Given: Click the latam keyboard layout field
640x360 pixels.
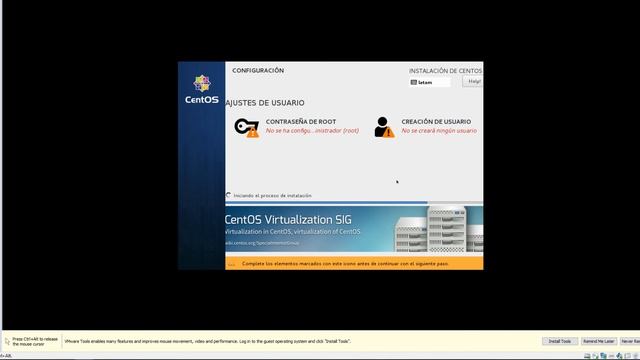Looking at the screenshot, I should point(430,82).
